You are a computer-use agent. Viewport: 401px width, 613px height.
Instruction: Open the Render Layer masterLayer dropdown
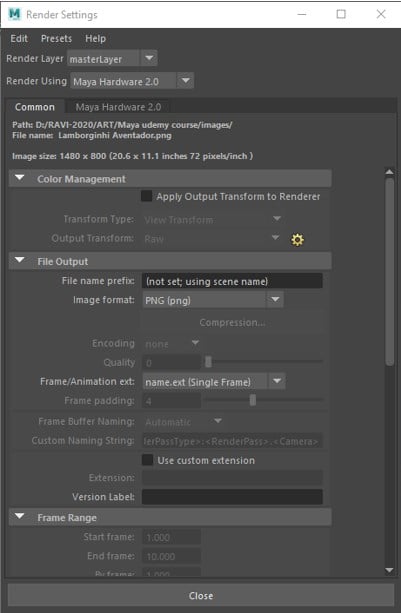[149, 59]
